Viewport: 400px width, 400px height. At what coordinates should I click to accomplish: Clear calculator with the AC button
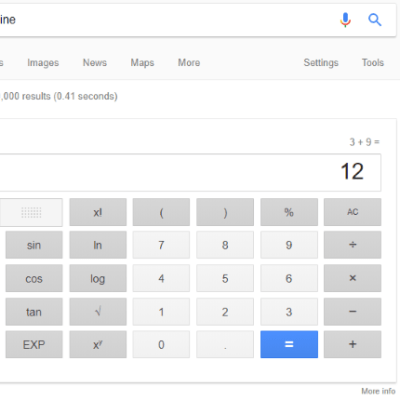click(352, 212)
